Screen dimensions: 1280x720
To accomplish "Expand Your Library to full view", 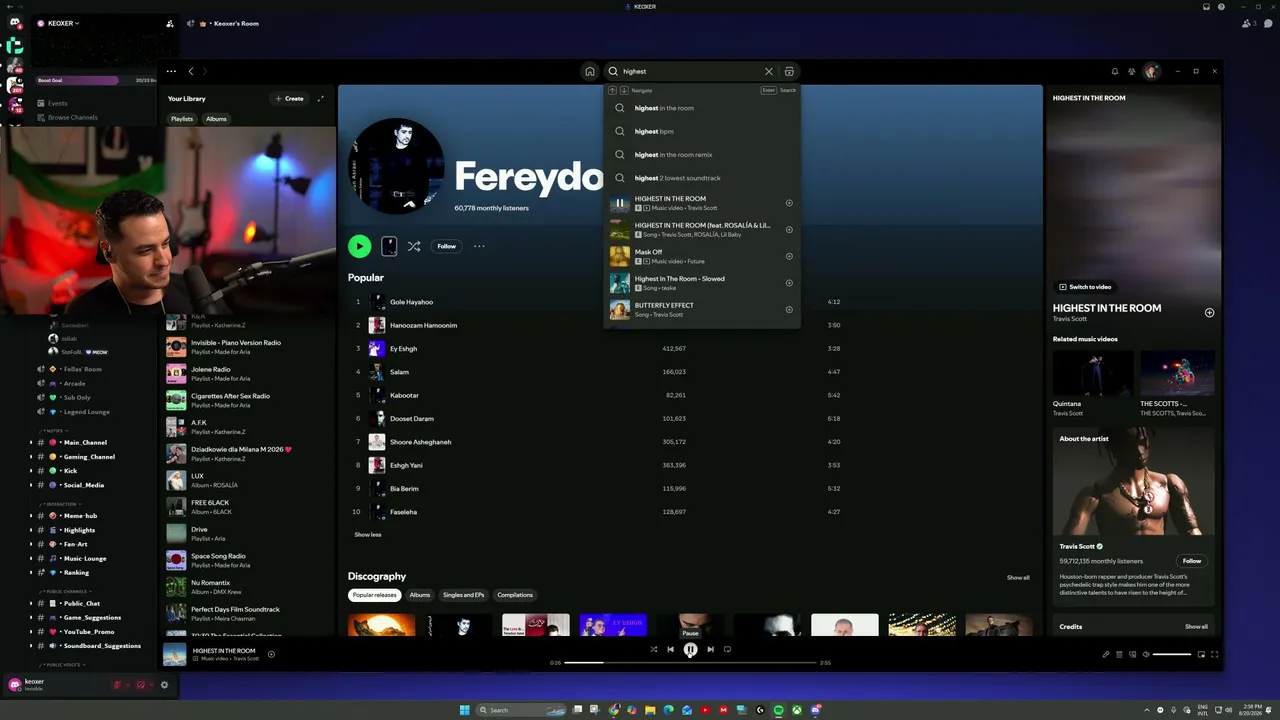I will (320, 99).
